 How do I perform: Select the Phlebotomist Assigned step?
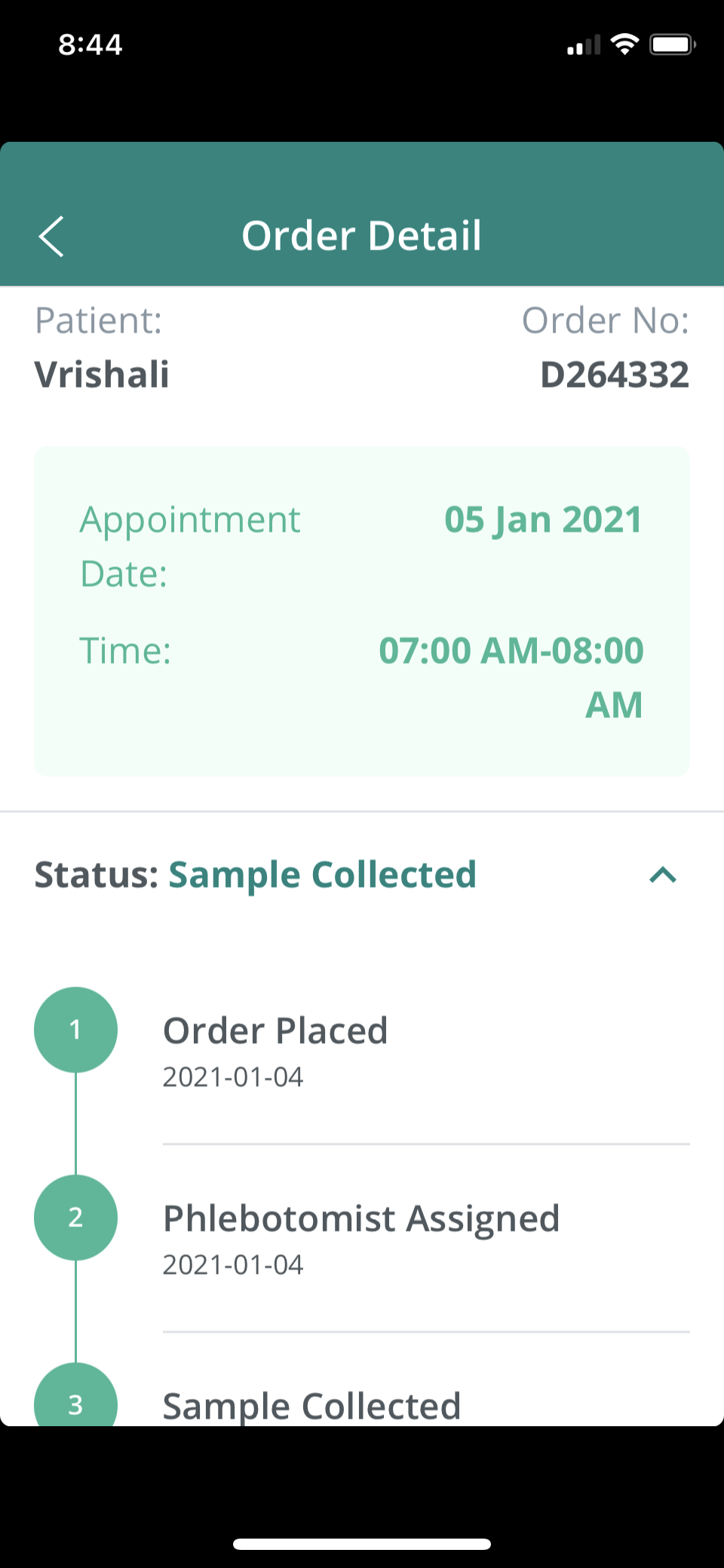361,1219
